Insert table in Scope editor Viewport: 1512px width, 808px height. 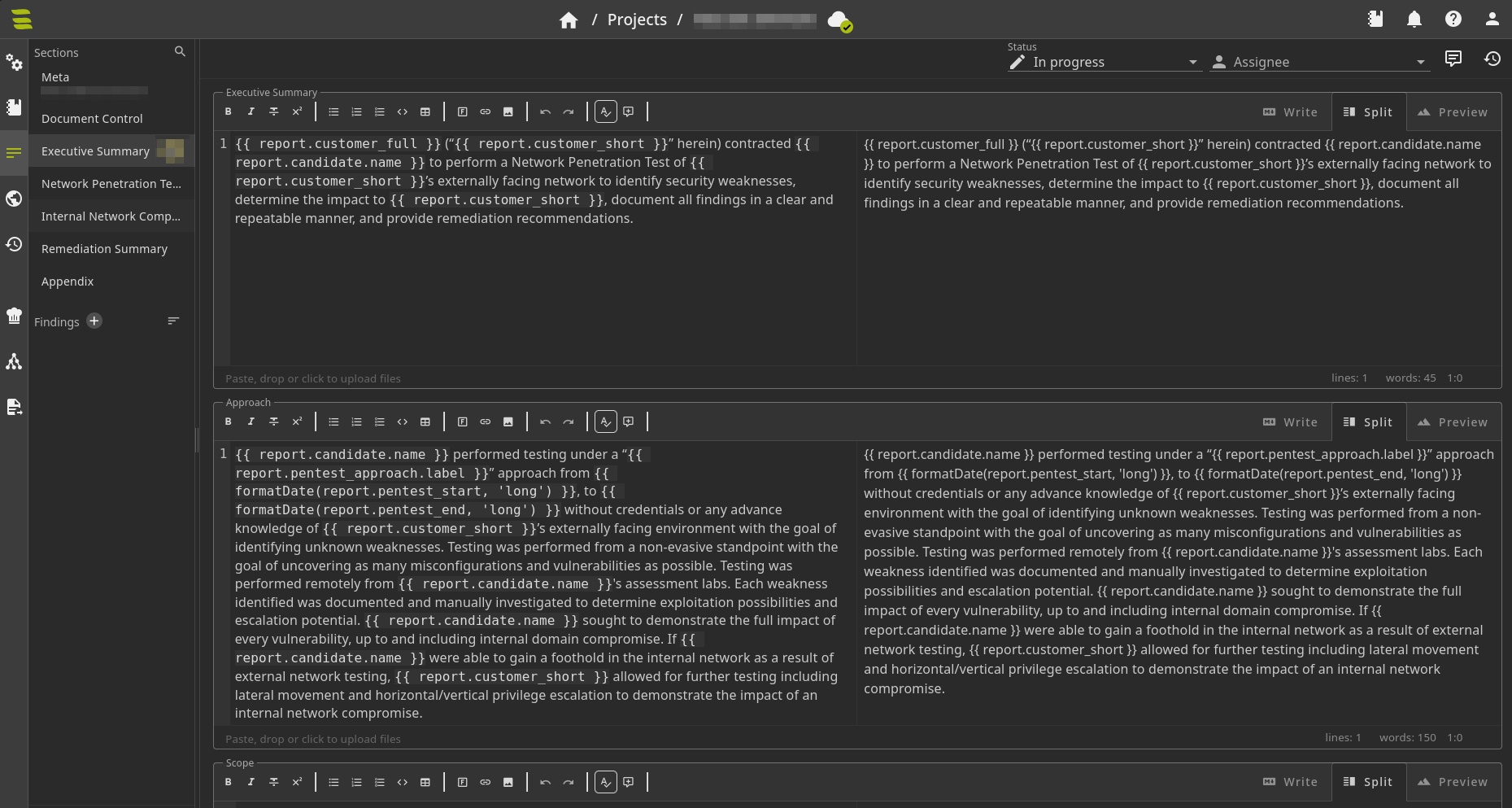[x=425, y=782]
